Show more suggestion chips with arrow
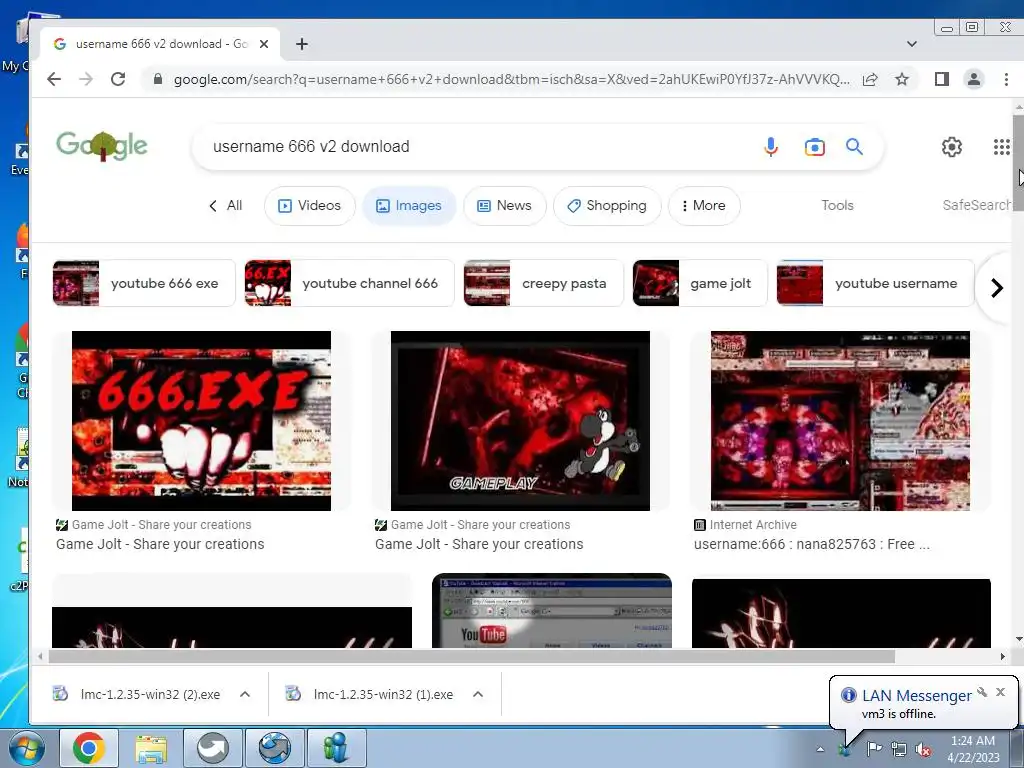Image resolution: width=1024 pixels, height=768 pixels. (x=997, y=288)
